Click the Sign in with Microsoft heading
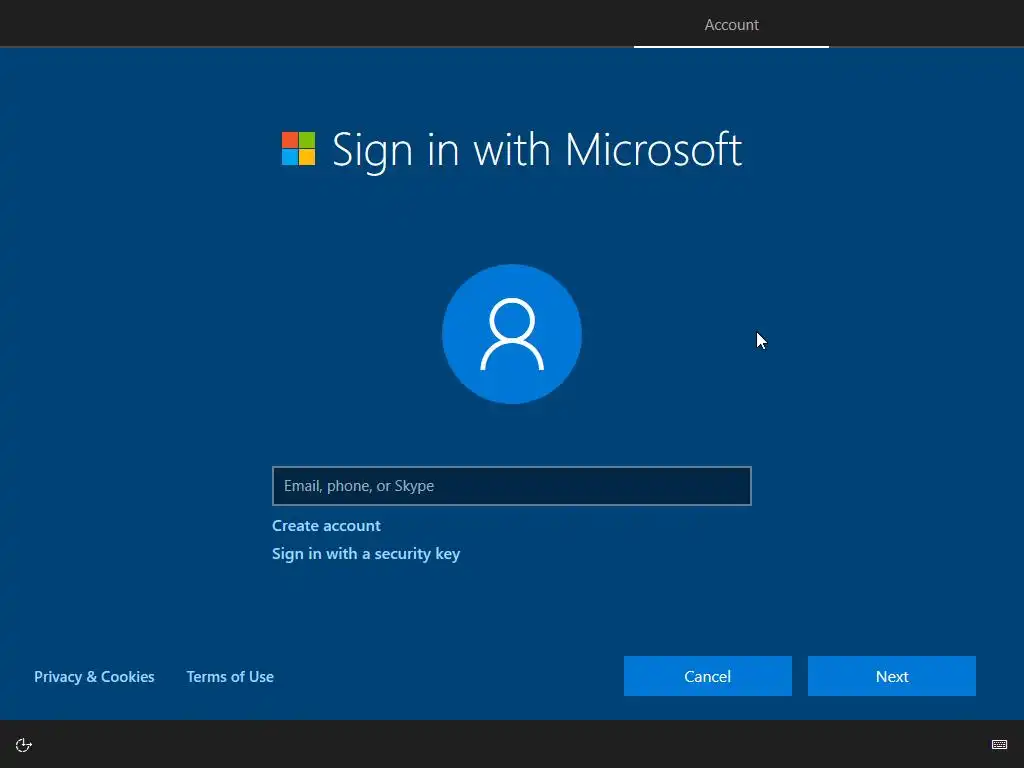The width and height of the screenshot is (1024, 768). (x=537, y=150)
